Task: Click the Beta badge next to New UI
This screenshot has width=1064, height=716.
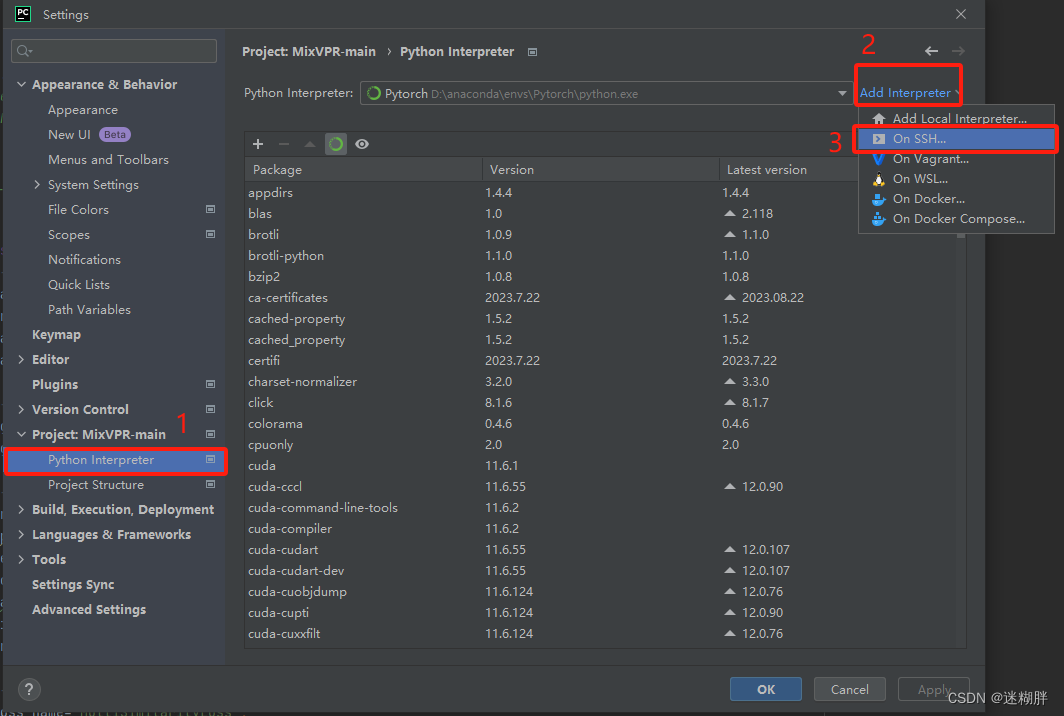Action: pyautogui.click(x=115, y=134)
